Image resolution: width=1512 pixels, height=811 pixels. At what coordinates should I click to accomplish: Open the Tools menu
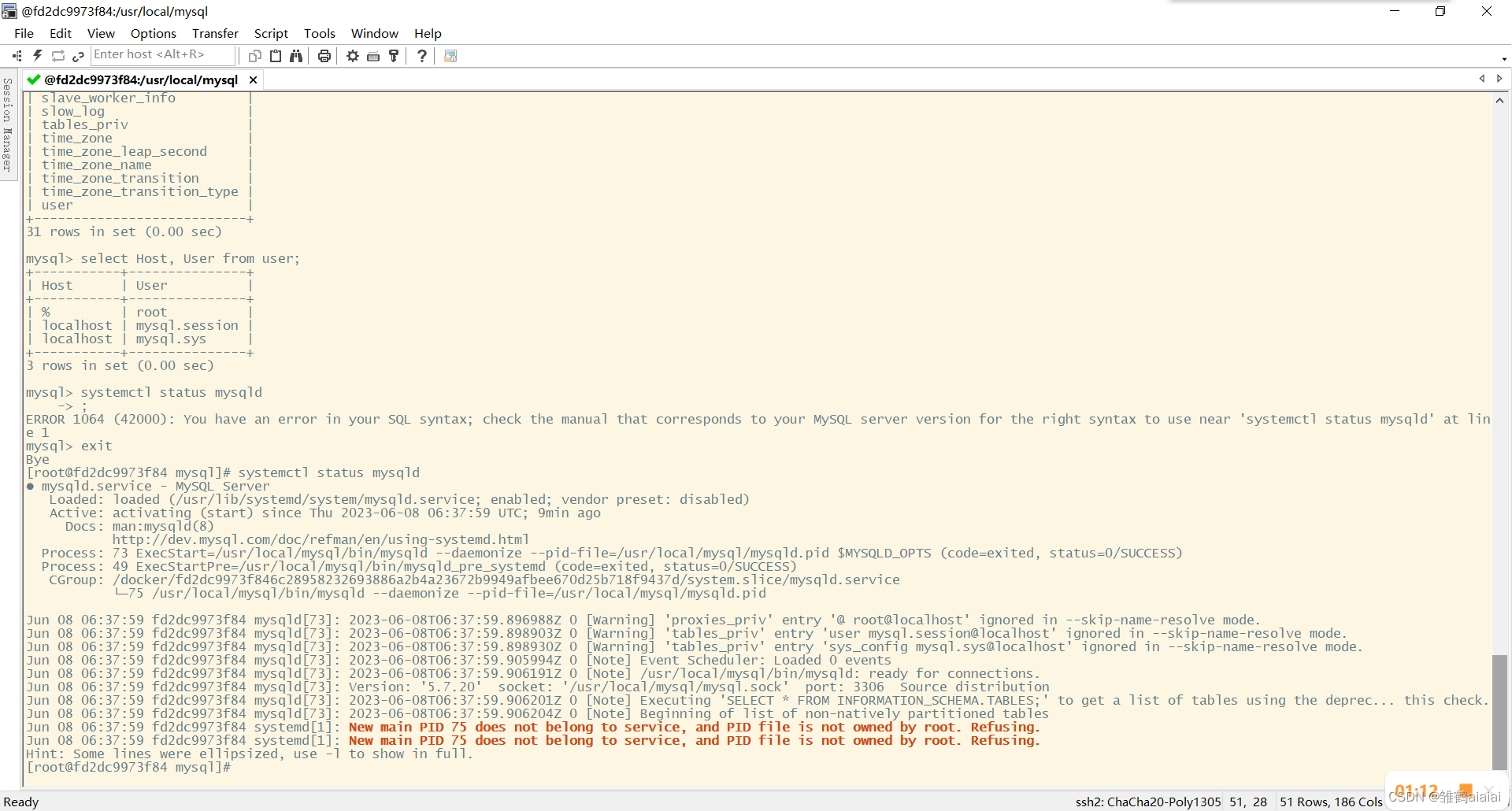[320, 33]
